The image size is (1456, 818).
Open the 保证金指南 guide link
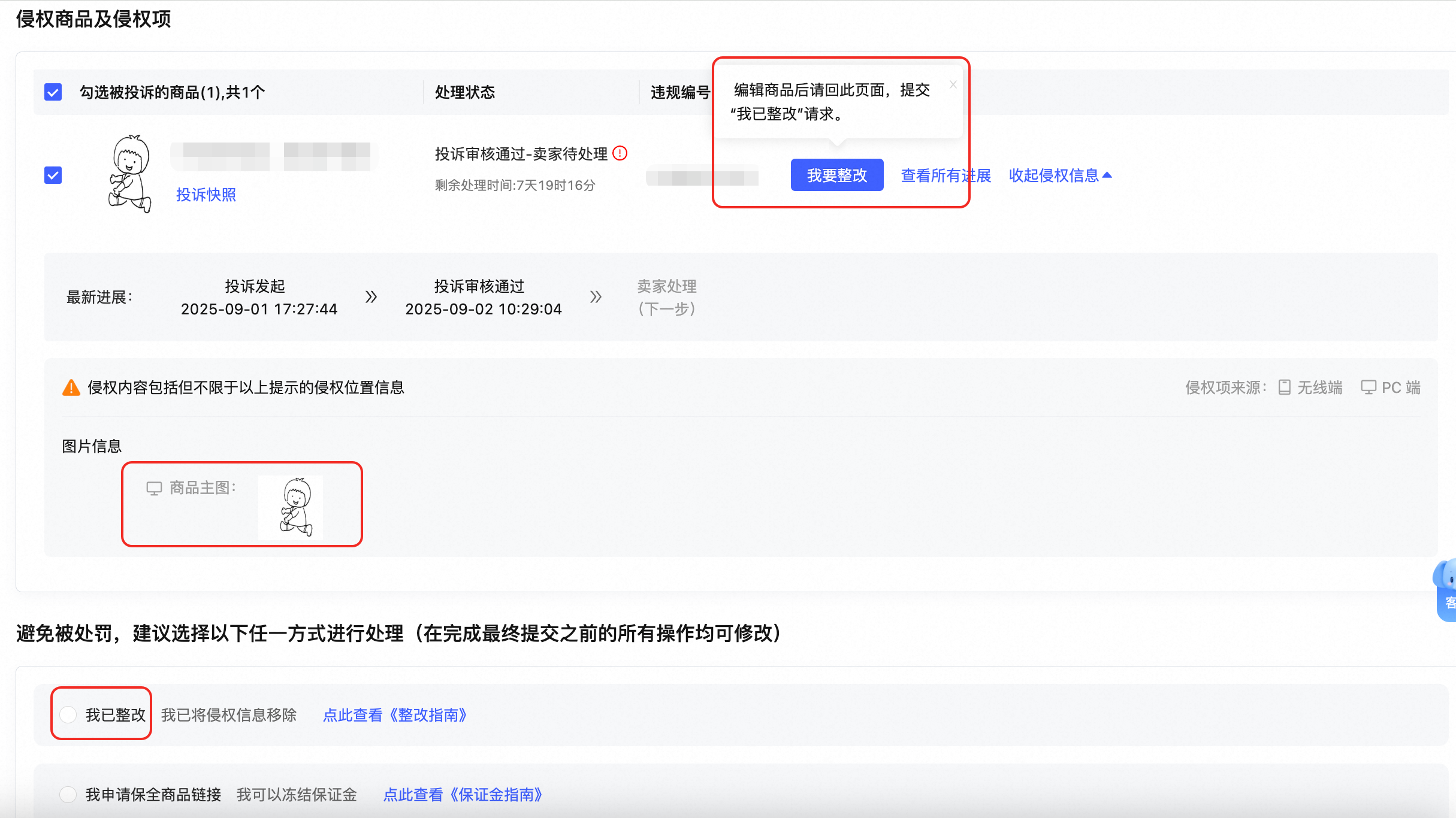click(x=463, y=795)
